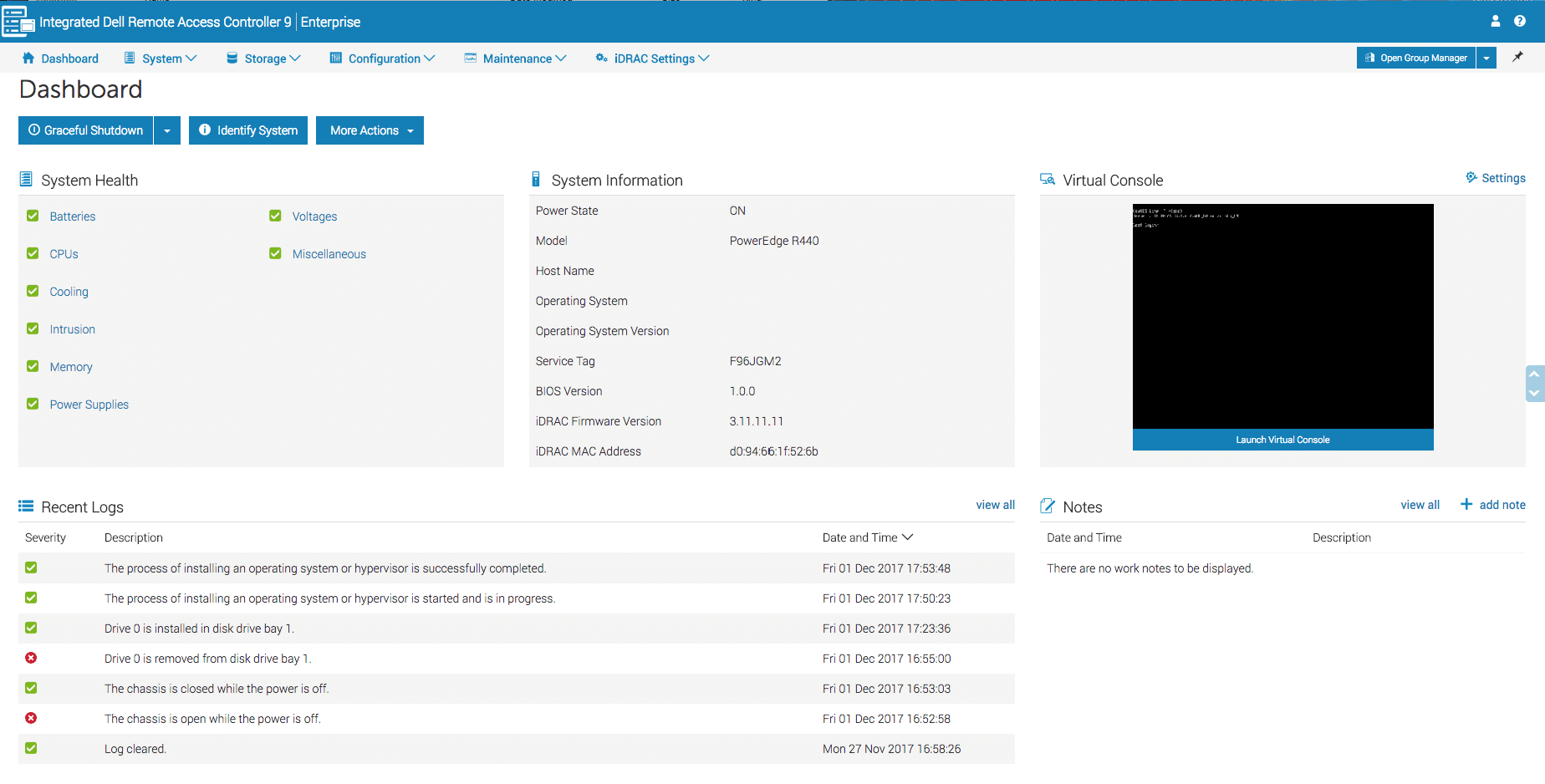The image size is (1545, 784).
Task: Open the More Actions dropdown
Action: 370,130
